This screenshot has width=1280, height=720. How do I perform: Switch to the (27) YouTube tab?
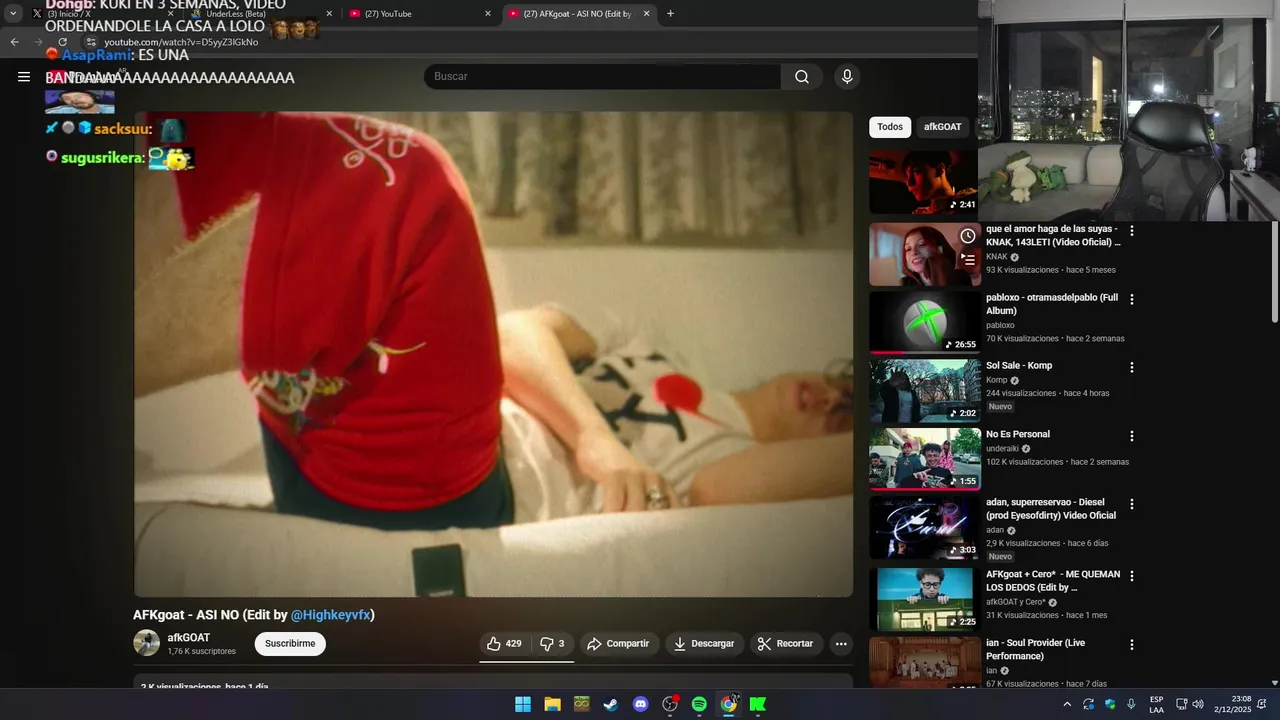pos(420,14)
